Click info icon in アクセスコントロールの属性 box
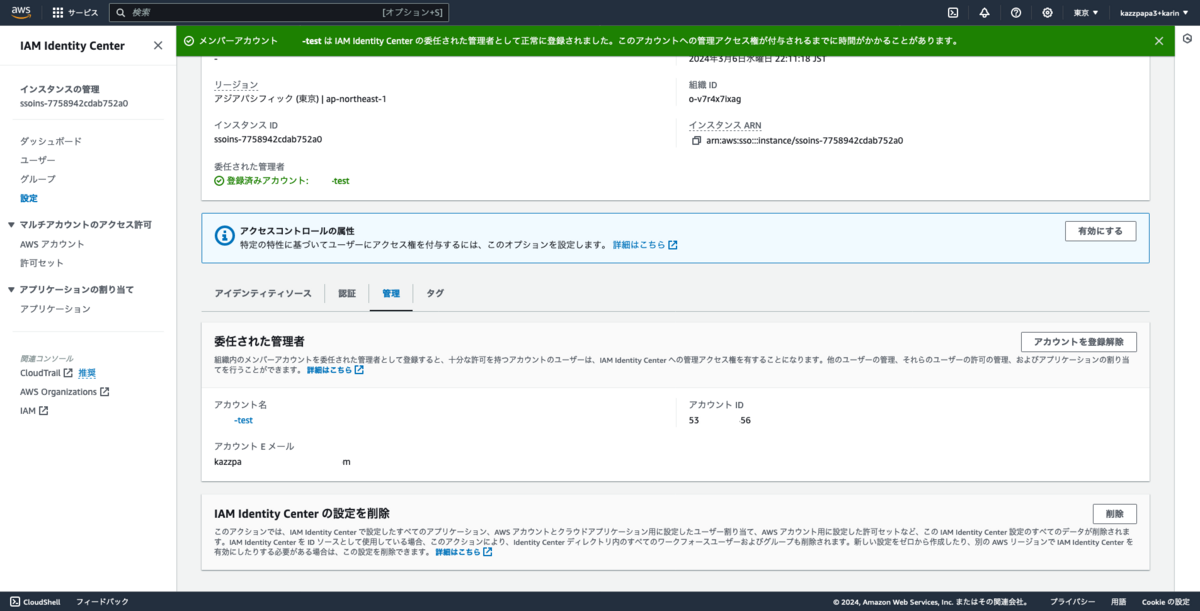Image resolution: width=1200 pixels, height=611 pixels. point(225,236)
